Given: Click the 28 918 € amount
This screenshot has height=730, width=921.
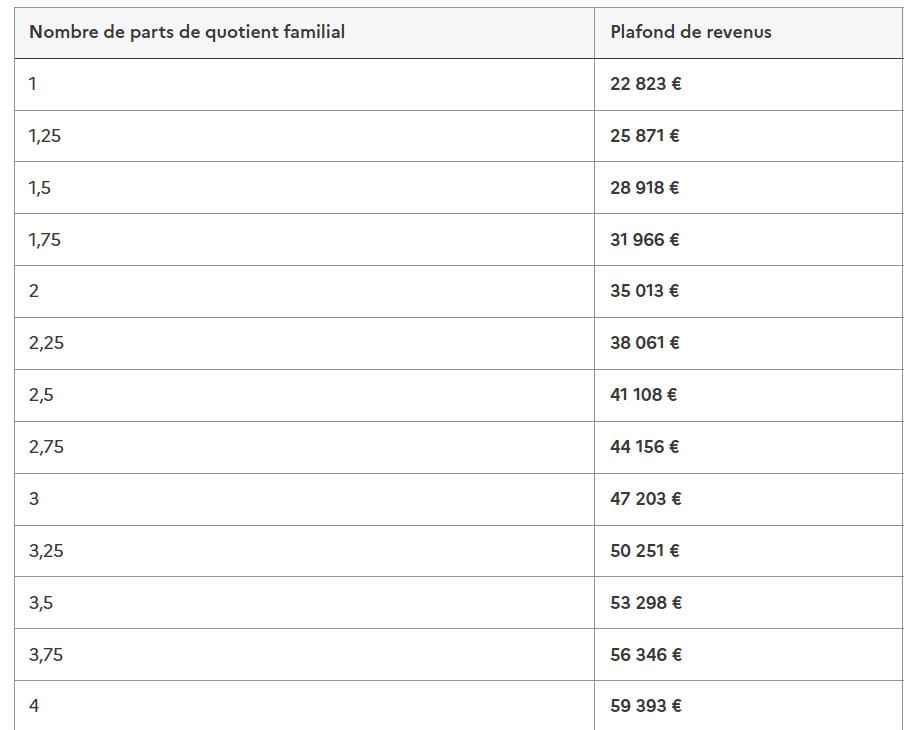Looking at the screenshot, I should click(645, 188).
